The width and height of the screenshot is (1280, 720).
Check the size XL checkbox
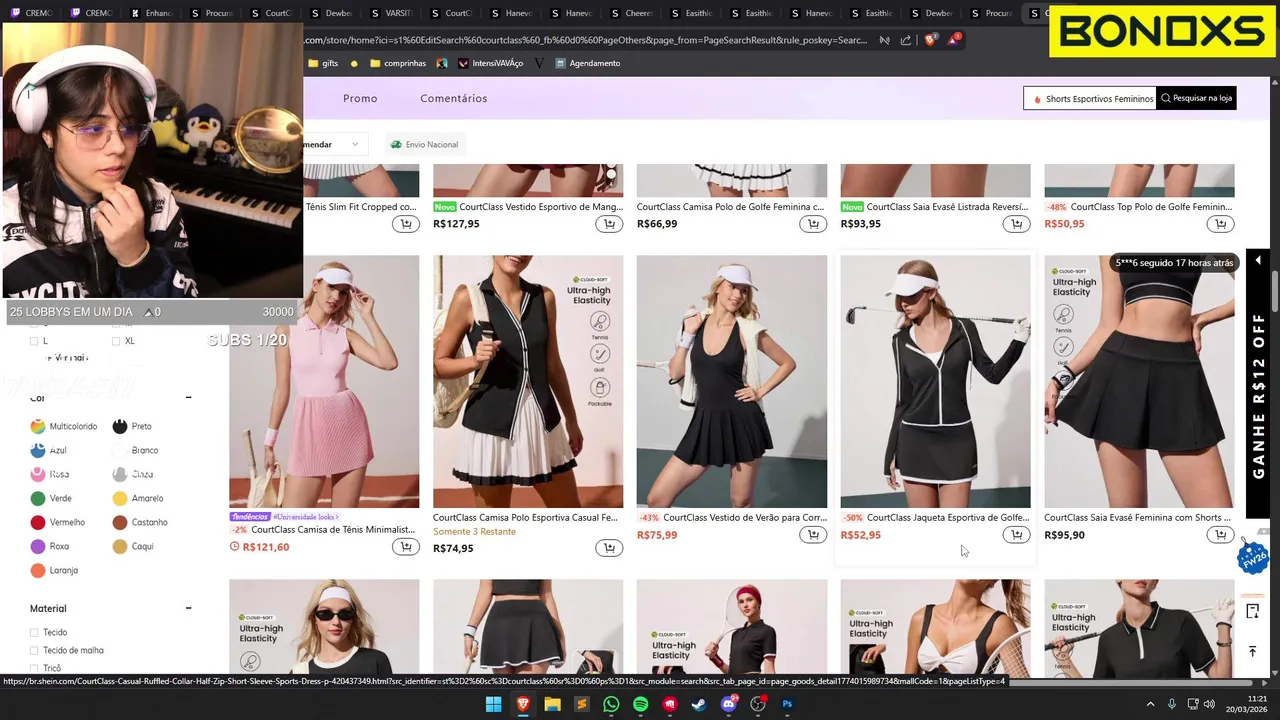(116, 341)
